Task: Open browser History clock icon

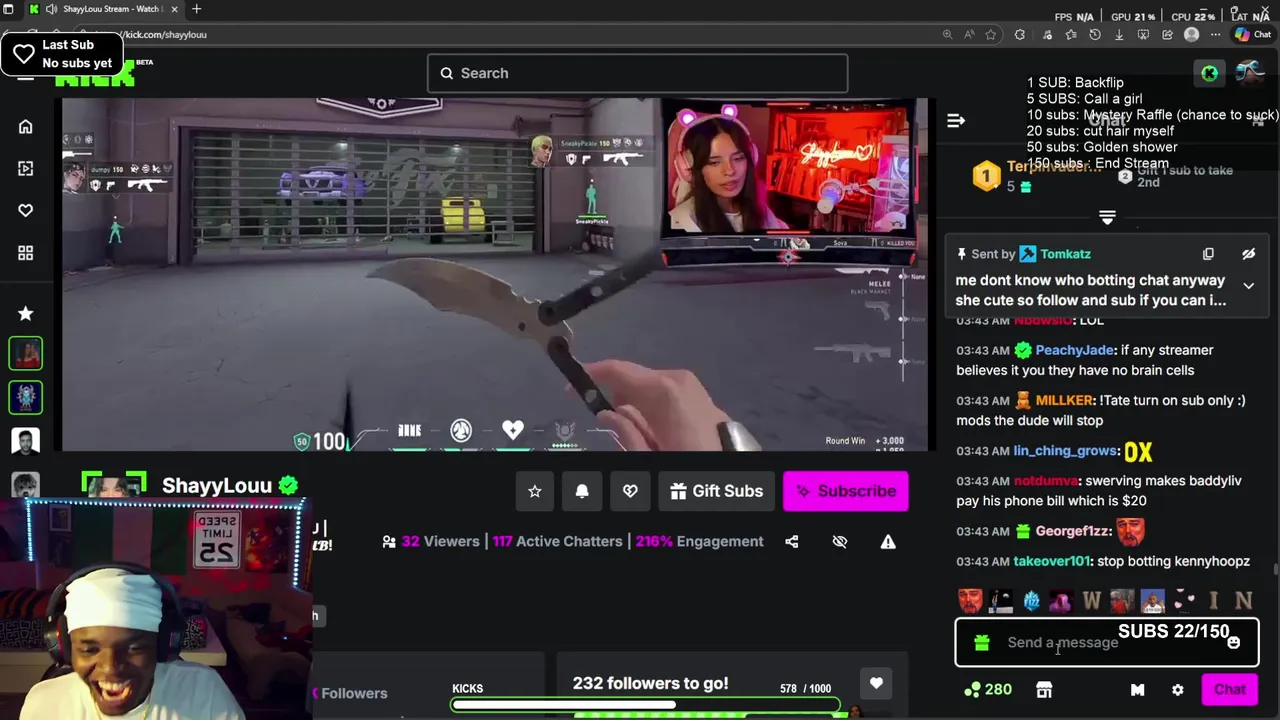Action: [x=1095, y=34]
